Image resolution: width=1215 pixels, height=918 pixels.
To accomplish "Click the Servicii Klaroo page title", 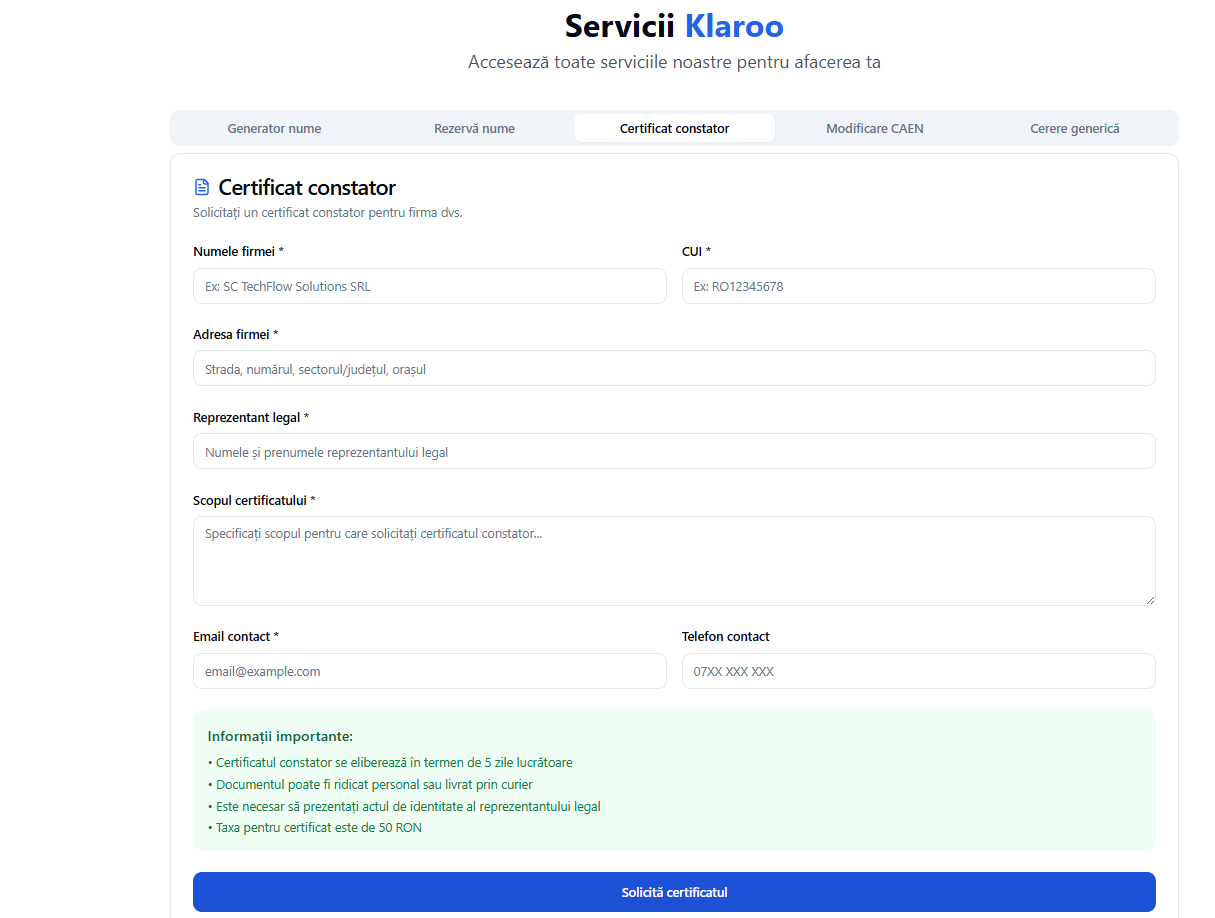I will pyautogui.click(x=674, y=26).
